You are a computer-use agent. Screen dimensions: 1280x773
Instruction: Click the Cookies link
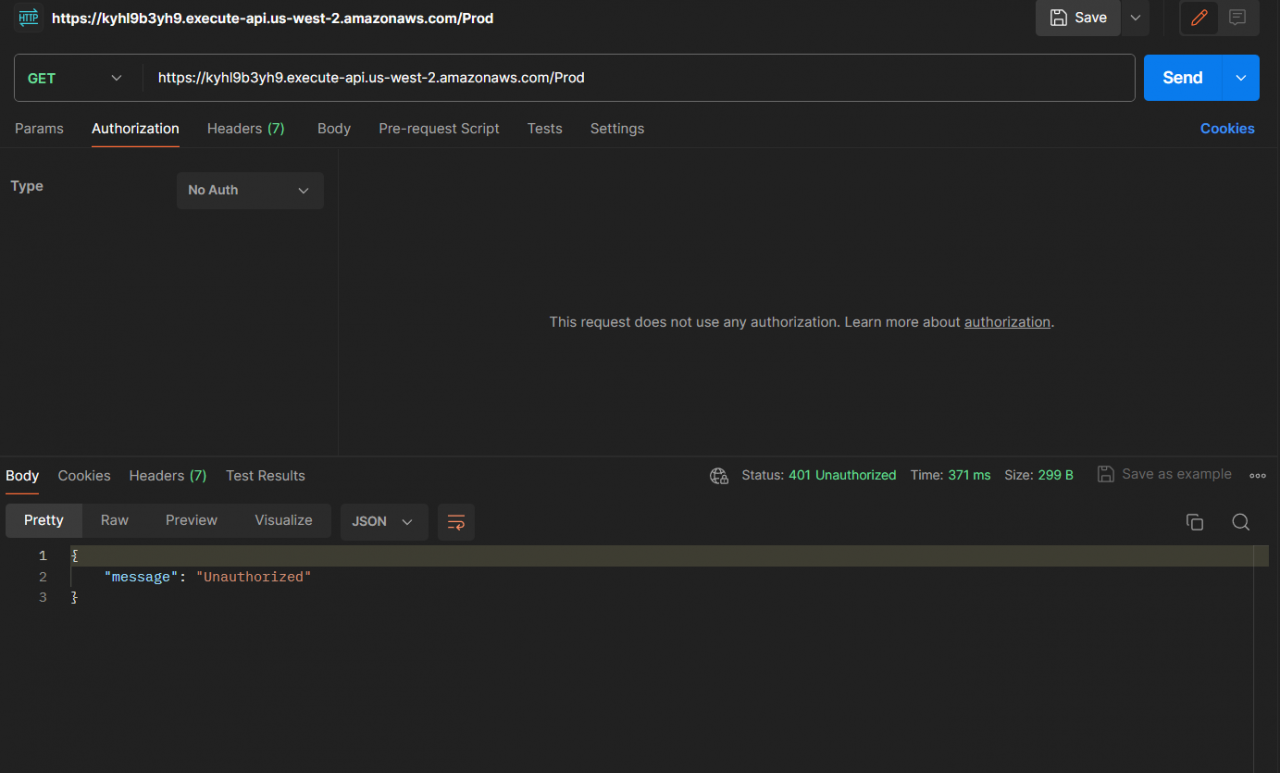(x=1227, y=129)
